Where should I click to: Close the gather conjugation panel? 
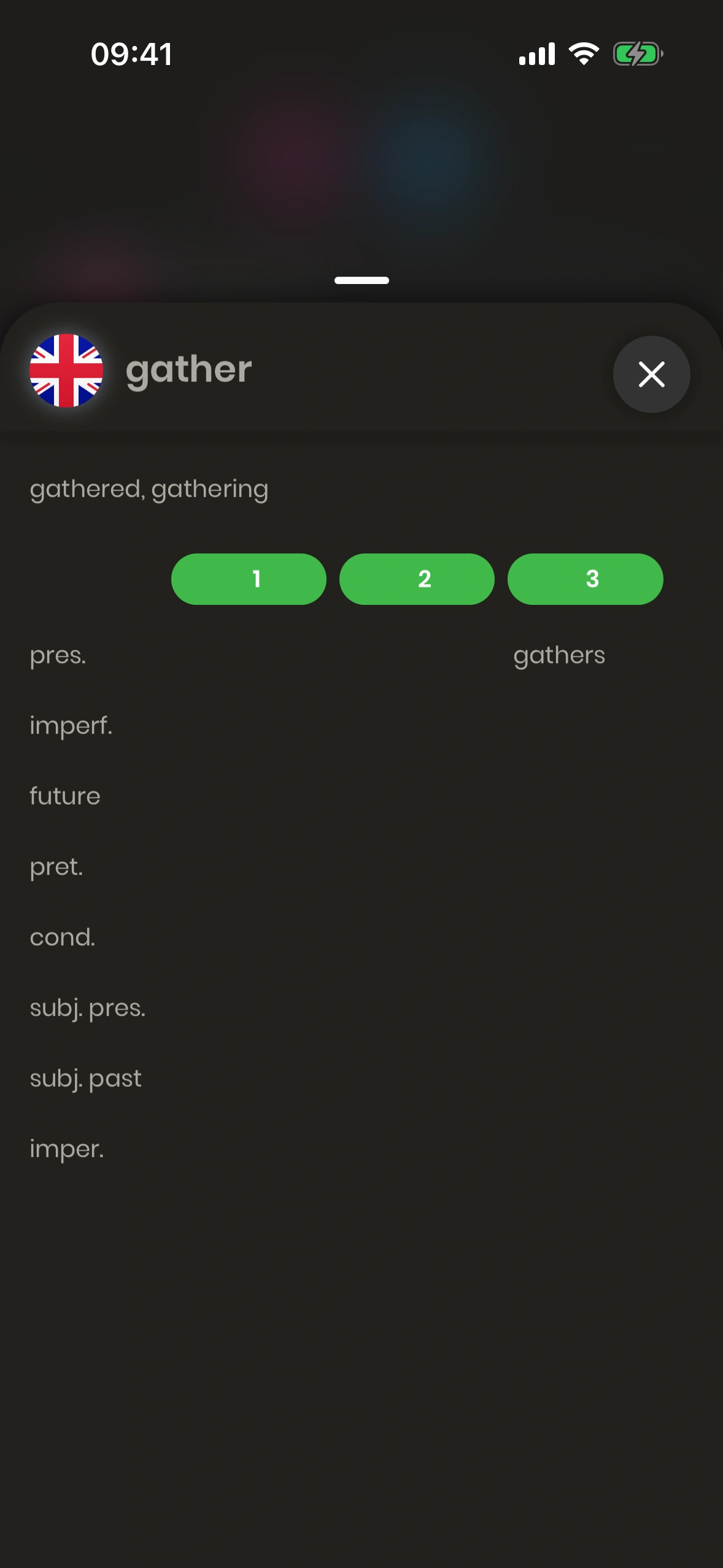651,374
